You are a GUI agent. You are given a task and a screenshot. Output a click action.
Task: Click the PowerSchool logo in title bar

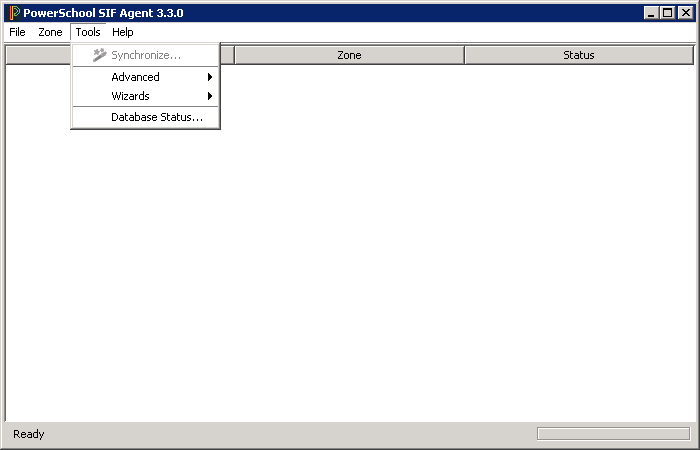(14, 13)
